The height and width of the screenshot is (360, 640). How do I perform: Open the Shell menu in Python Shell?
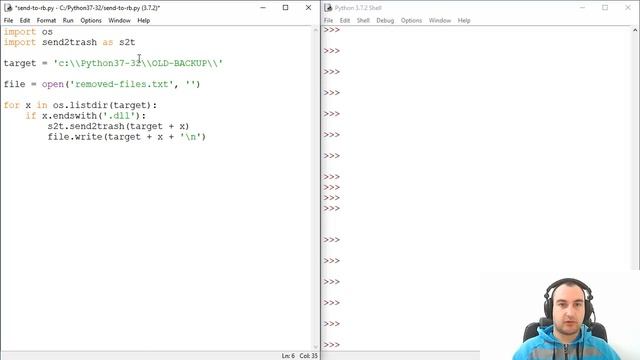pyautogui.click(x=363, y=20)
